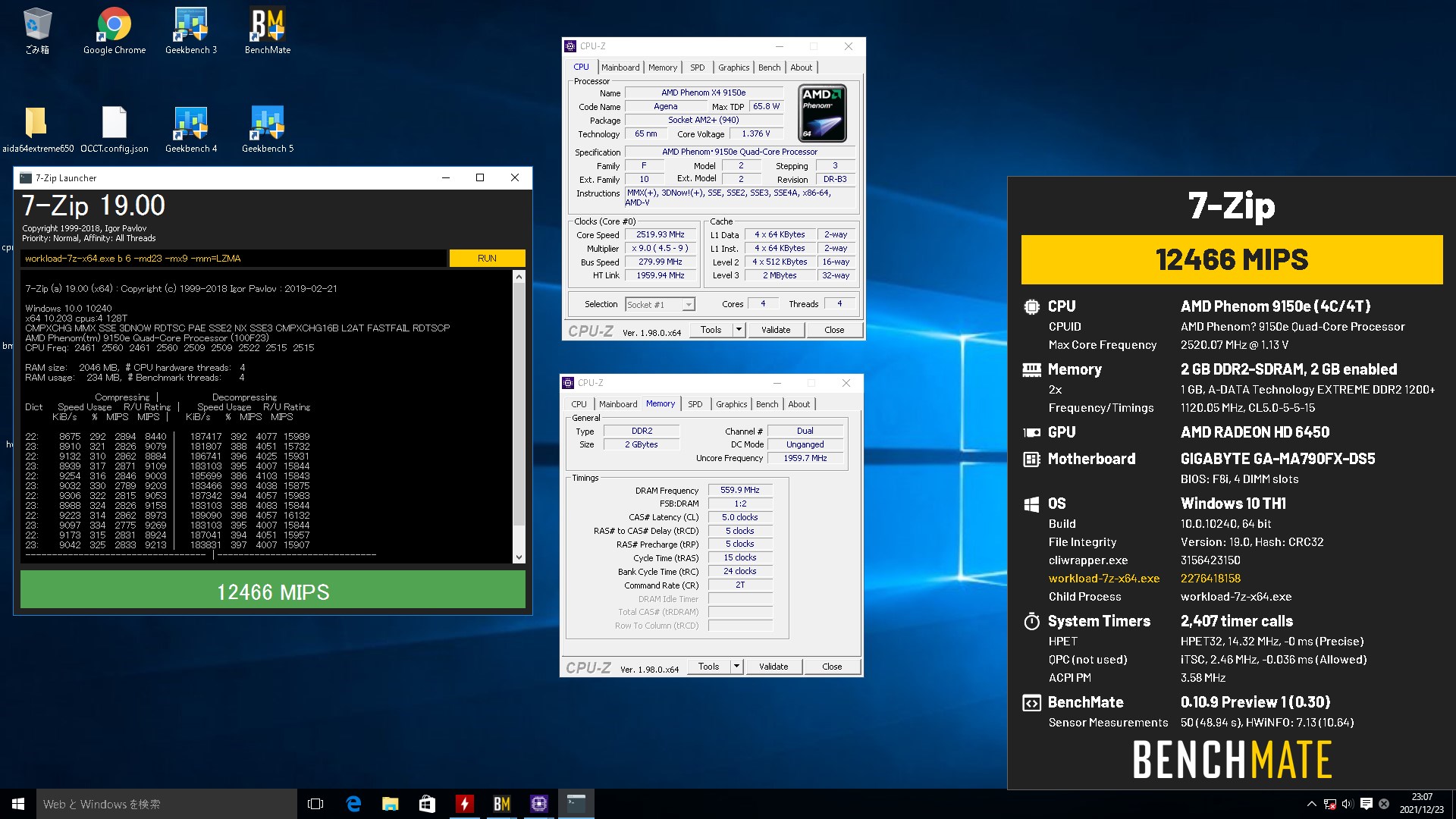
Task: Expand Tools dropdown arrow in lower CPU-Z
Action: coord(736,667)
